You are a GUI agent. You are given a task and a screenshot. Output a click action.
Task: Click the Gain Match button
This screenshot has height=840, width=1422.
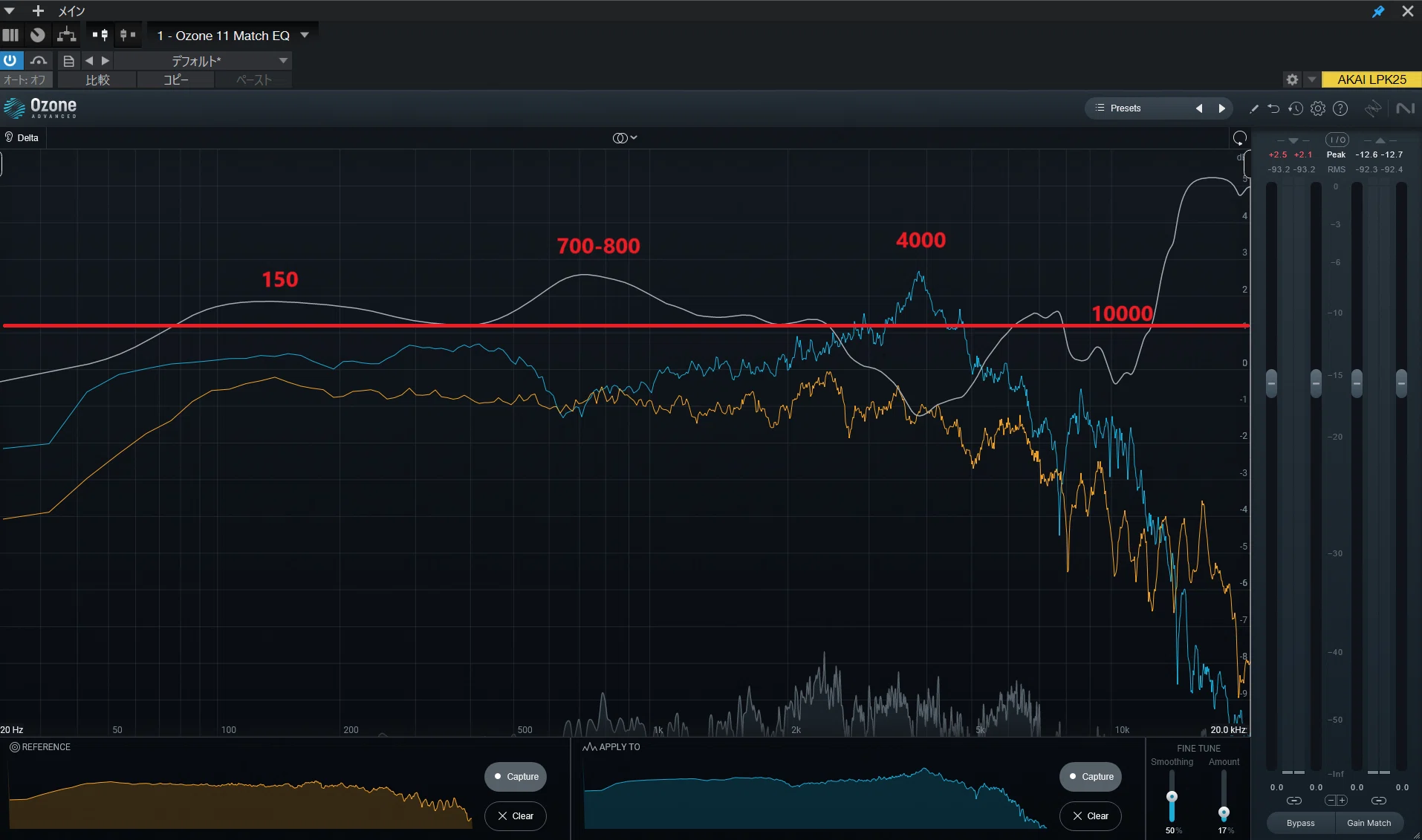pyautogui.click(x=1369, y=823)
